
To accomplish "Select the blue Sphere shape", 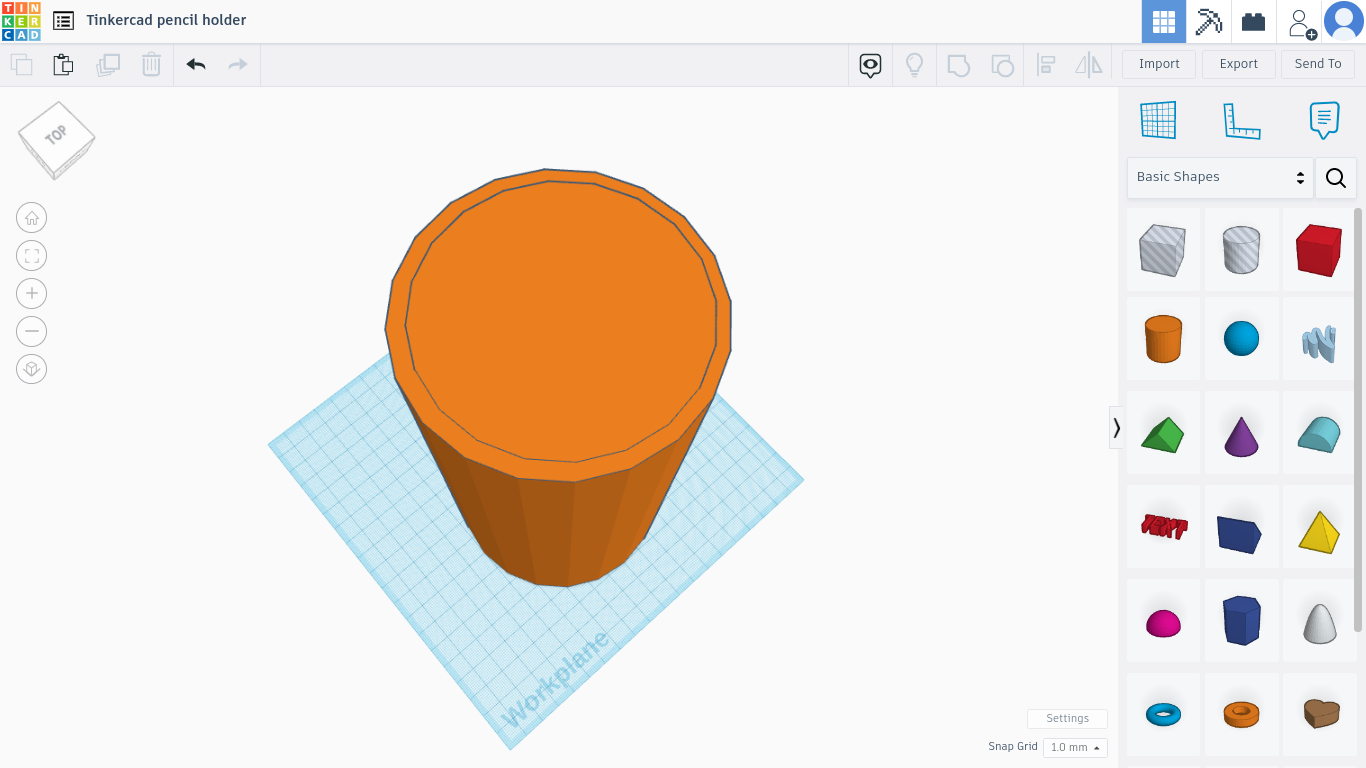I will [x=1241, y=338].
